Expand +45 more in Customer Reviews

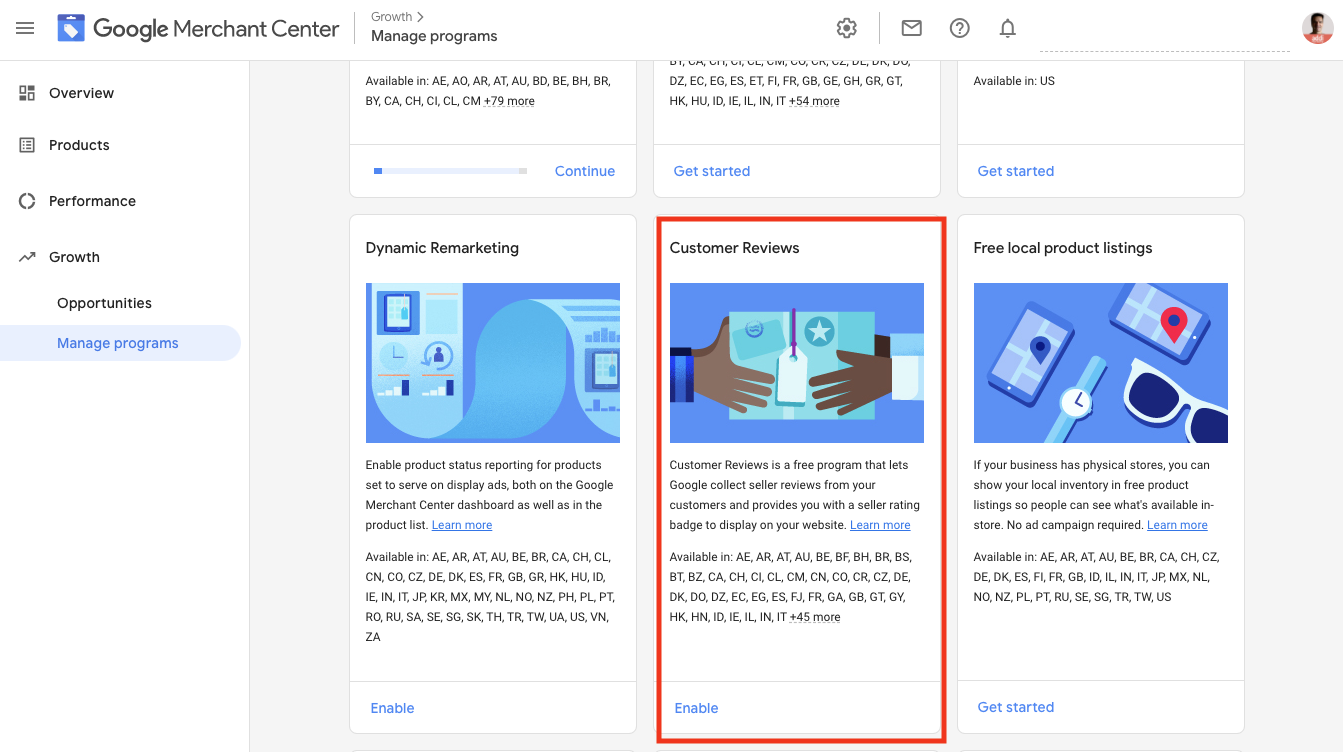coord(814,617)
